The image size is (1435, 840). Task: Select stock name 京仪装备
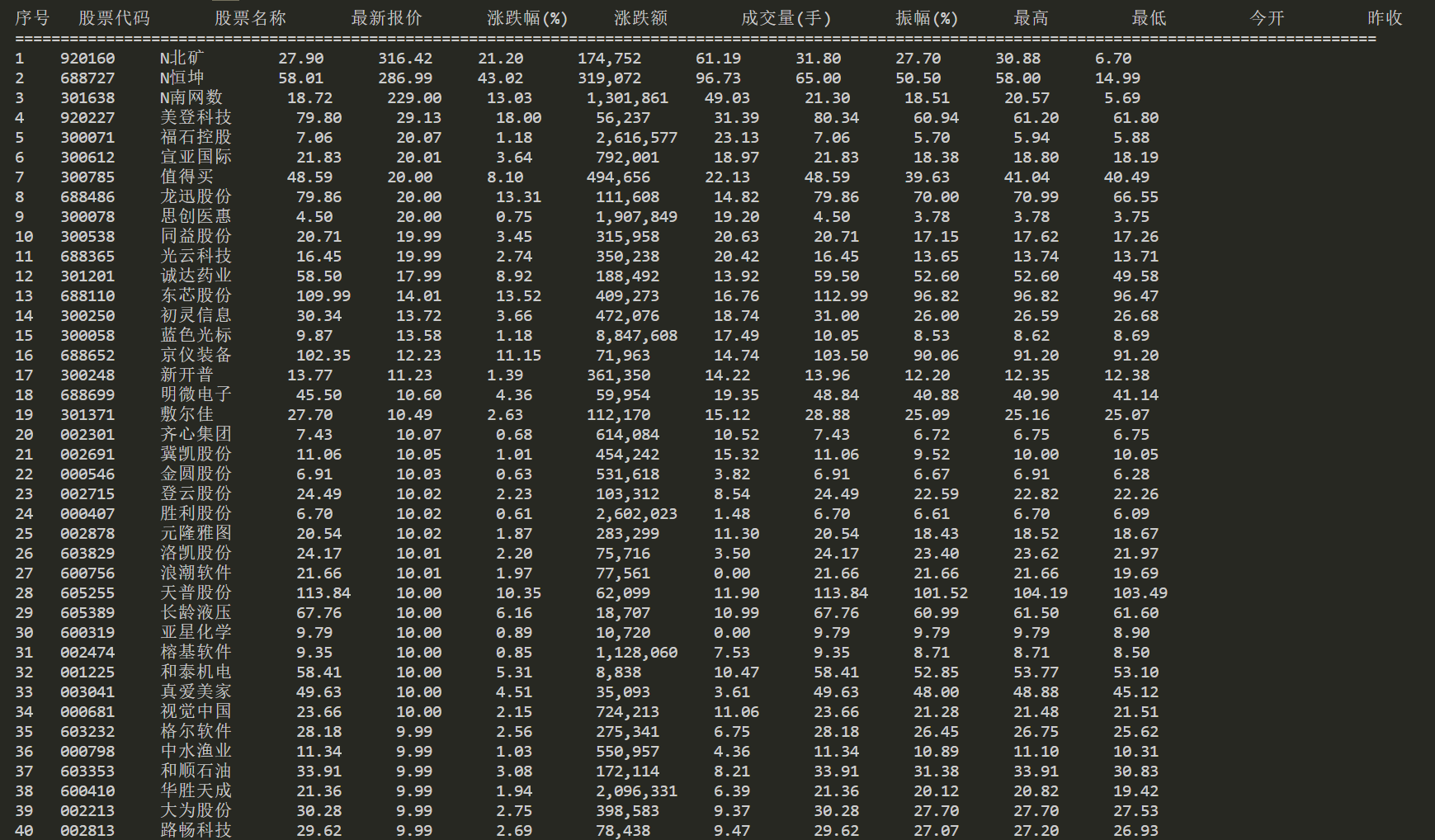click(196, 355)
